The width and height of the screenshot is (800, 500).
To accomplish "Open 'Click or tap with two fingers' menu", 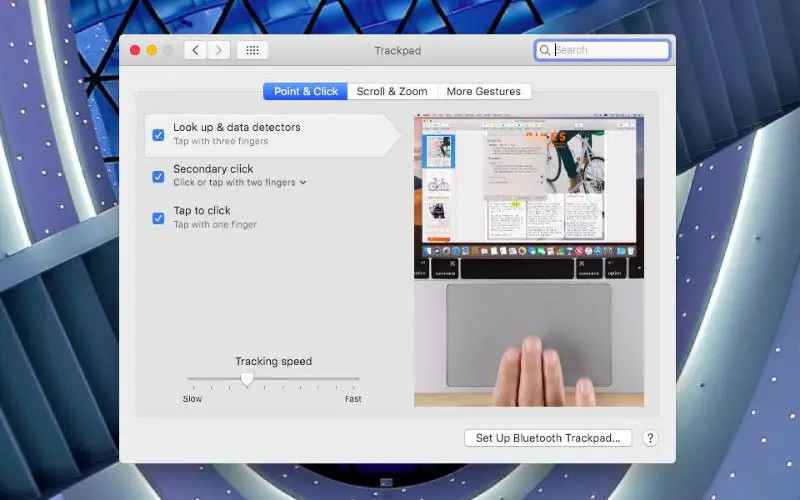I will click(x=240, y=183).
